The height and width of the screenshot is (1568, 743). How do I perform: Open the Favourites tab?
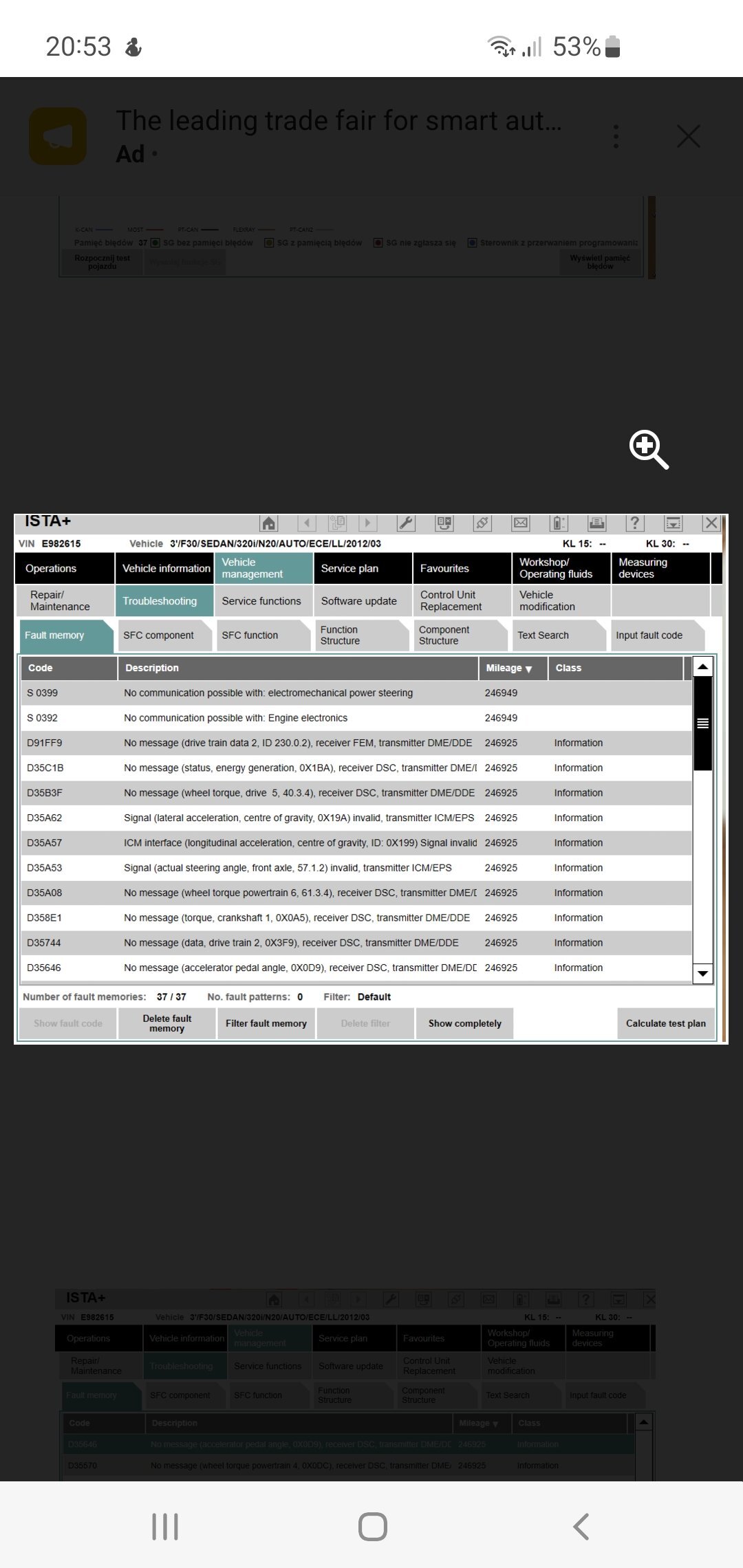coord(462,569)
